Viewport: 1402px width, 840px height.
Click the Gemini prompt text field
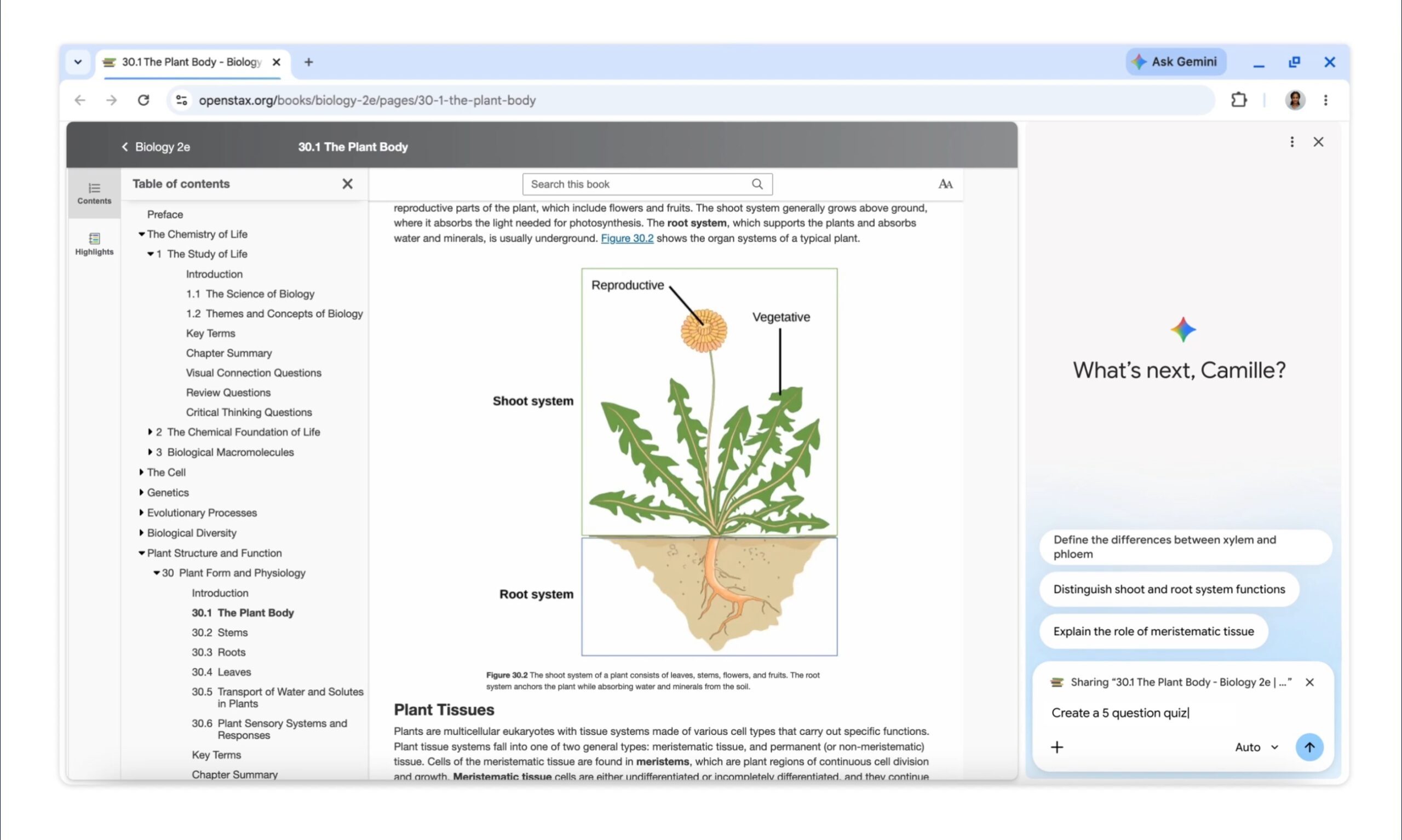point(1182,712)
